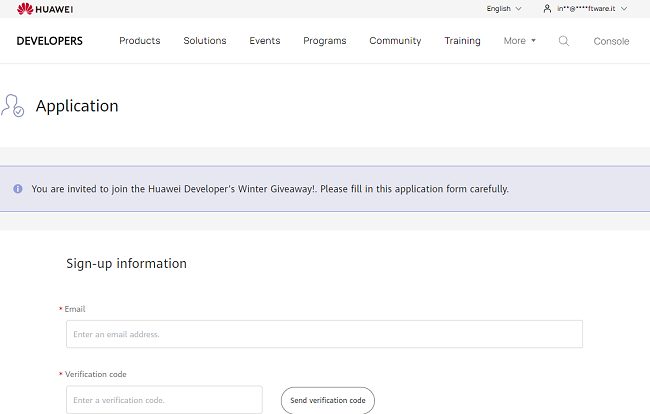Click the info icon in invitation banner
This screenshot has width=650, height=414.
18,188
